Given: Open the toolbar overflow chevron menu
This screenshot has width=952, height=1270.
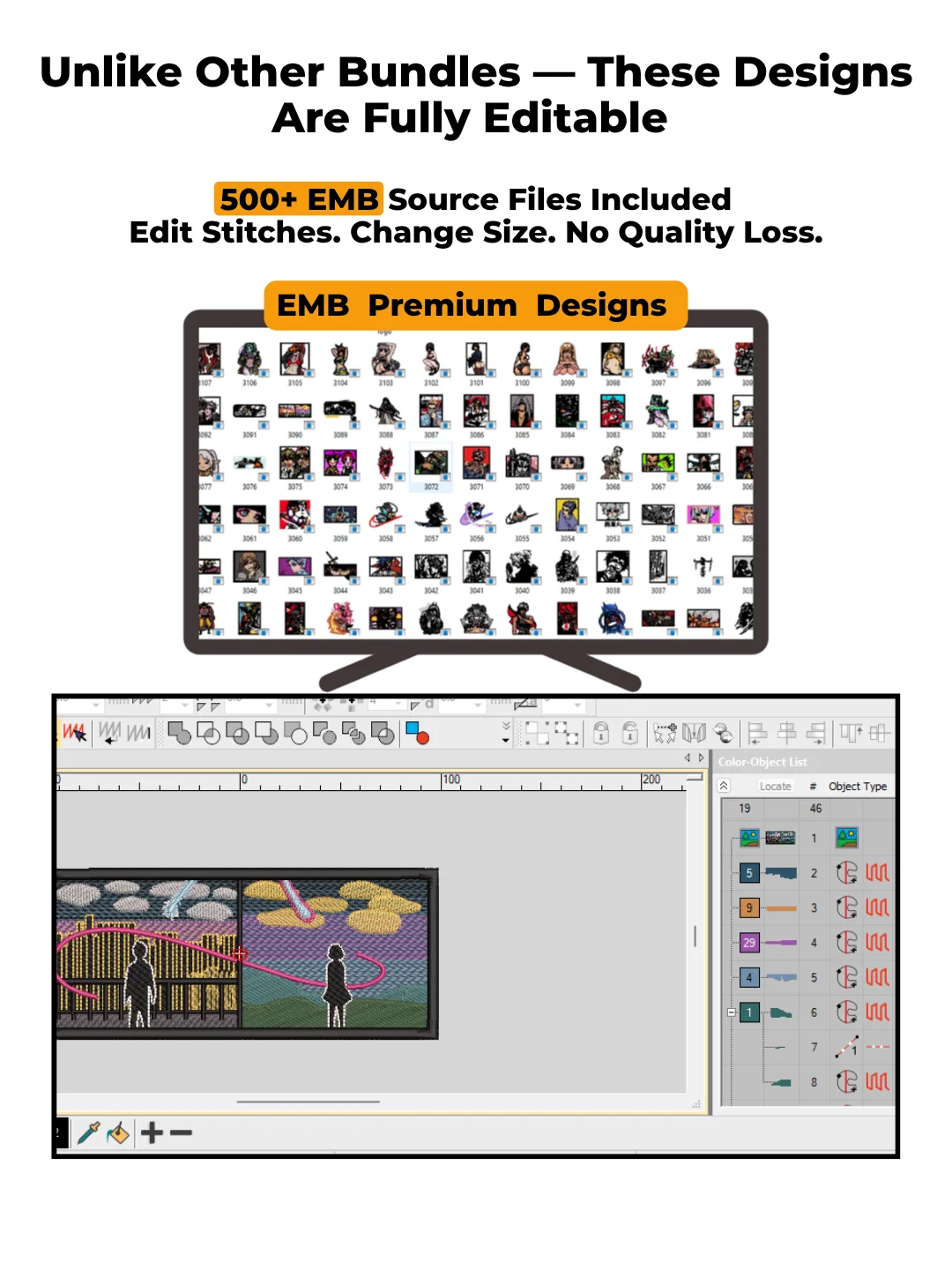Looking at the screenshot, I should pyautogui.click(x=506, y=732).
